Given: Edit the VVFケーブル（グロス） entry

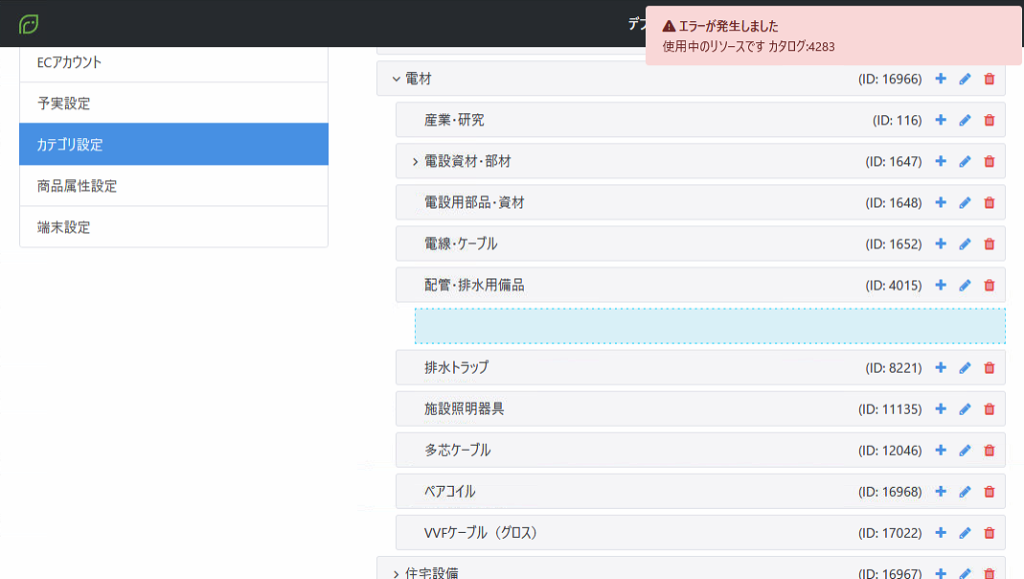Looking at the screenshot, I should click(x=965, y=533).
